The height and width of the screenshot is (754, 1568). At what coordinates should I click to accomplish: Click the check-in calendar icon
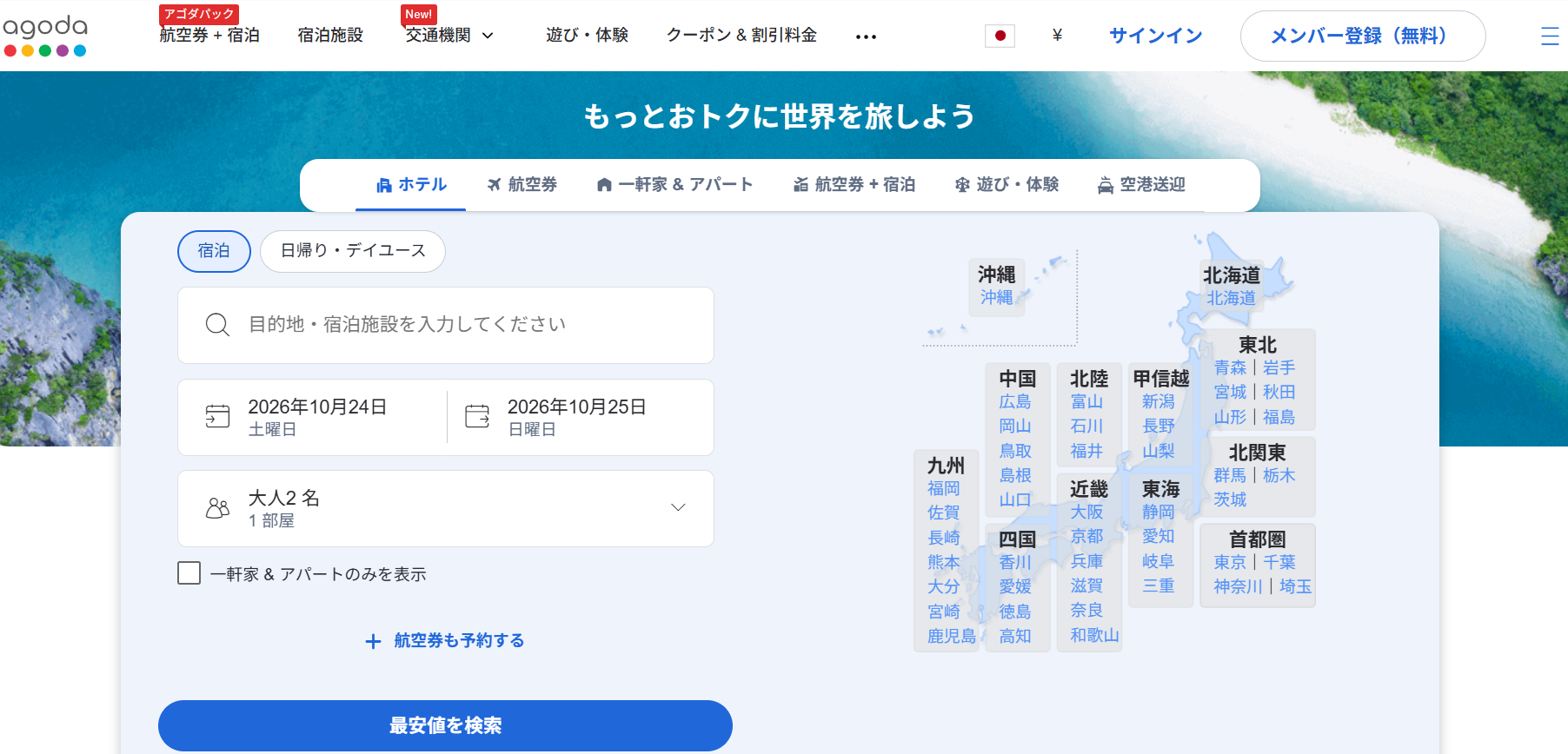pos(217,416)
